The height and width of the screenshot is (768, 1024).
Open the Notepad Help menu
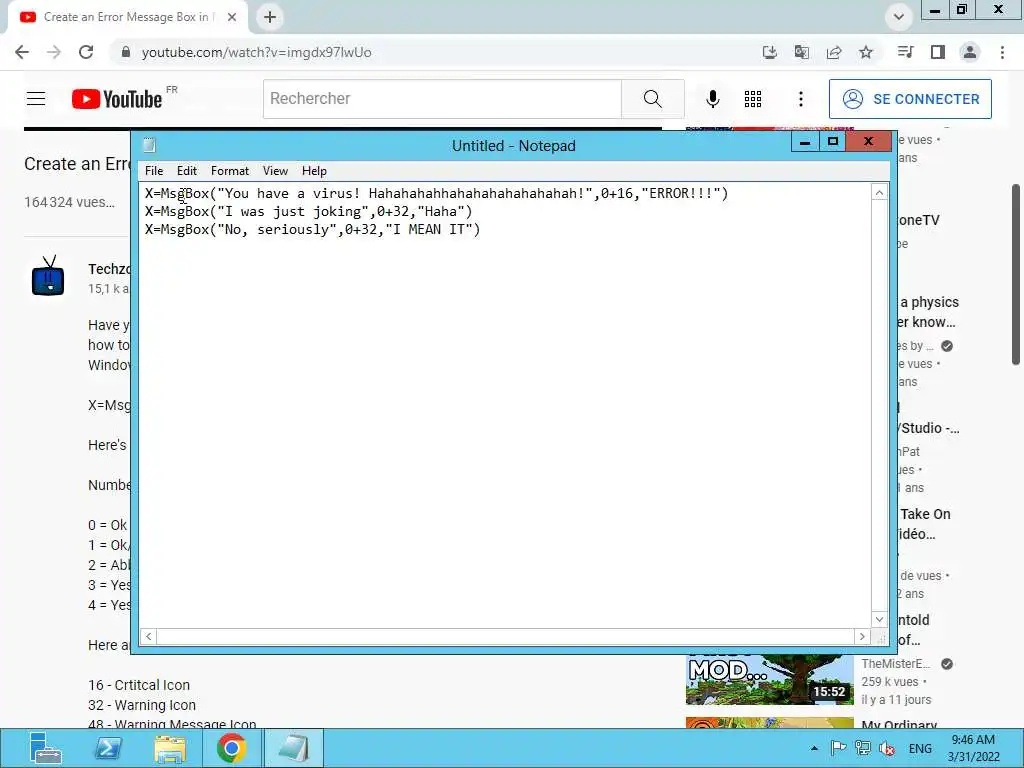314,171
